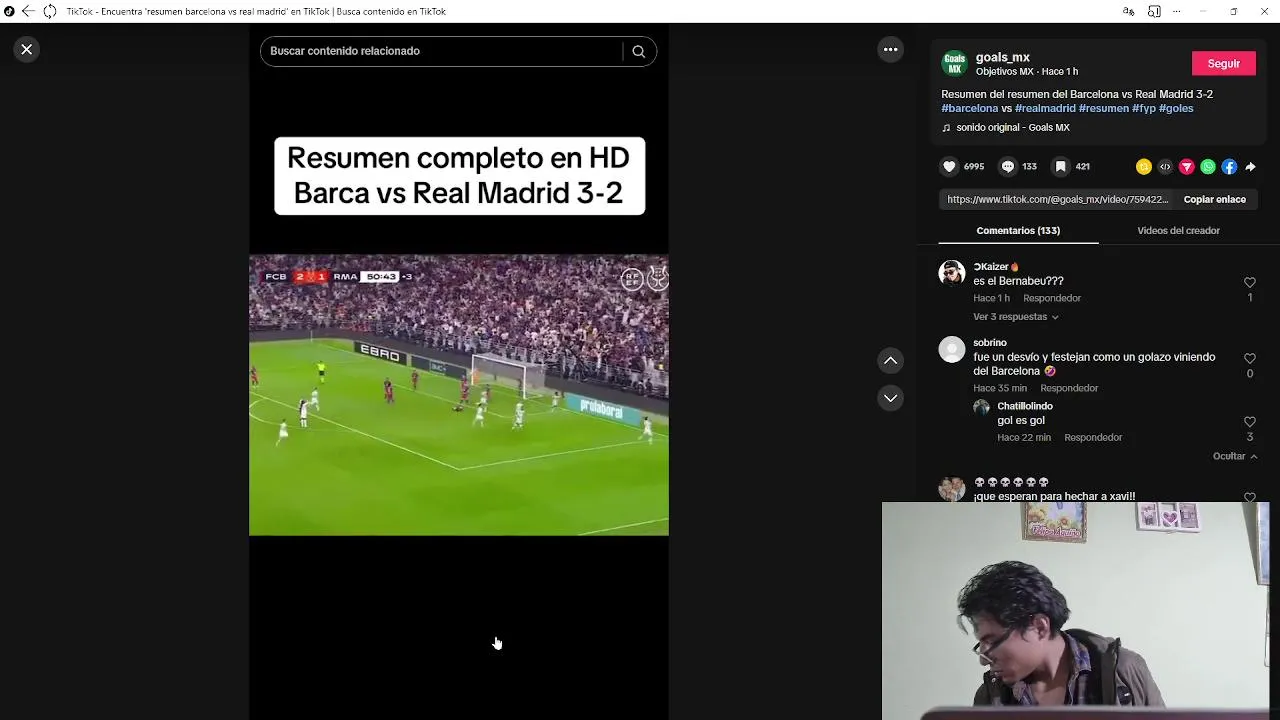This screenshot has height=720, width=1280.
Task: Share the video to WhatsApp
Action: [1208, 167]
